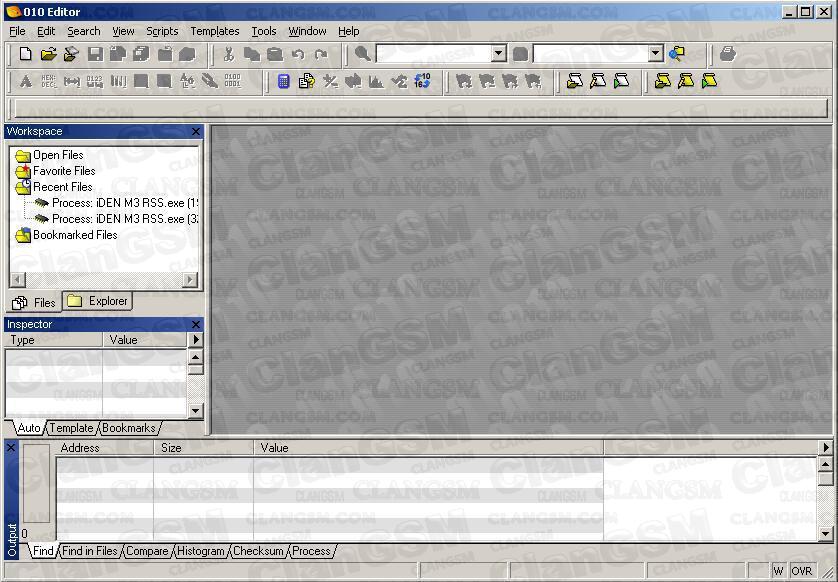The height and width of the screenshot is (582, 838).
Task: Switch to the Bookmarks tab in Inspector
Action: [x=128, y=428]
